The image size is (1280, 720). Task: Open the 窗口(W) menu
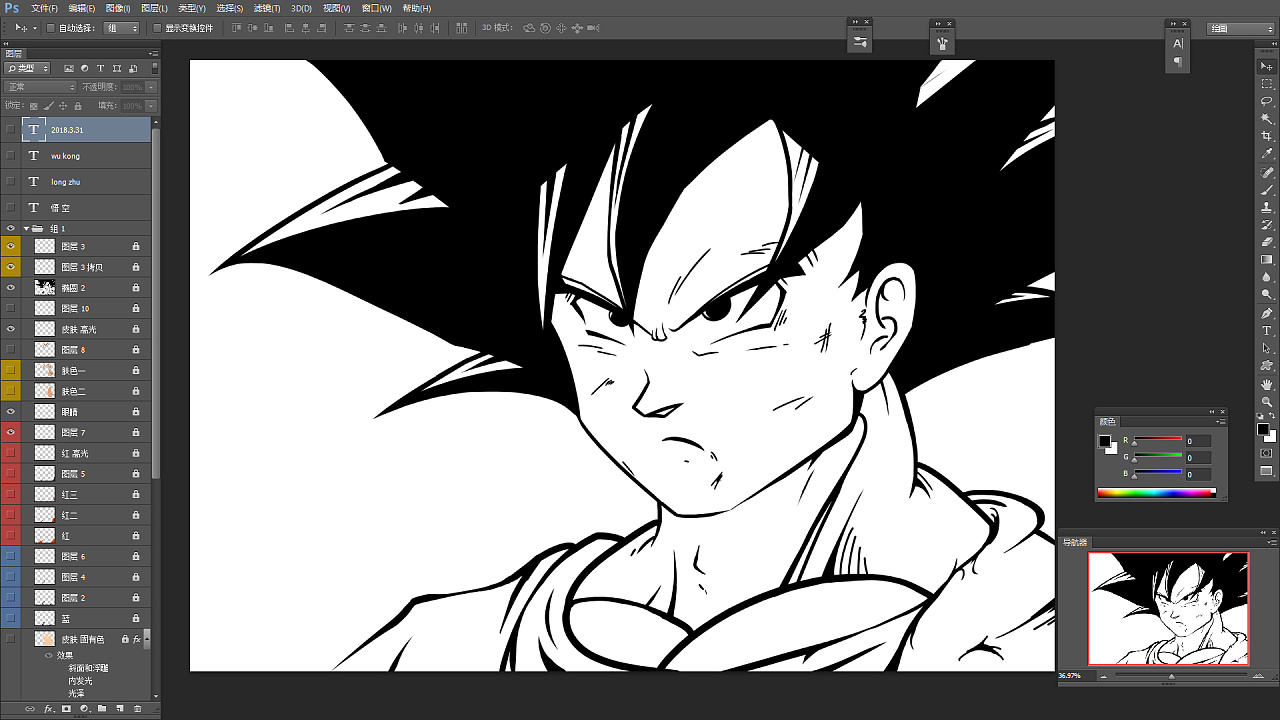click(x=377, y=8)
